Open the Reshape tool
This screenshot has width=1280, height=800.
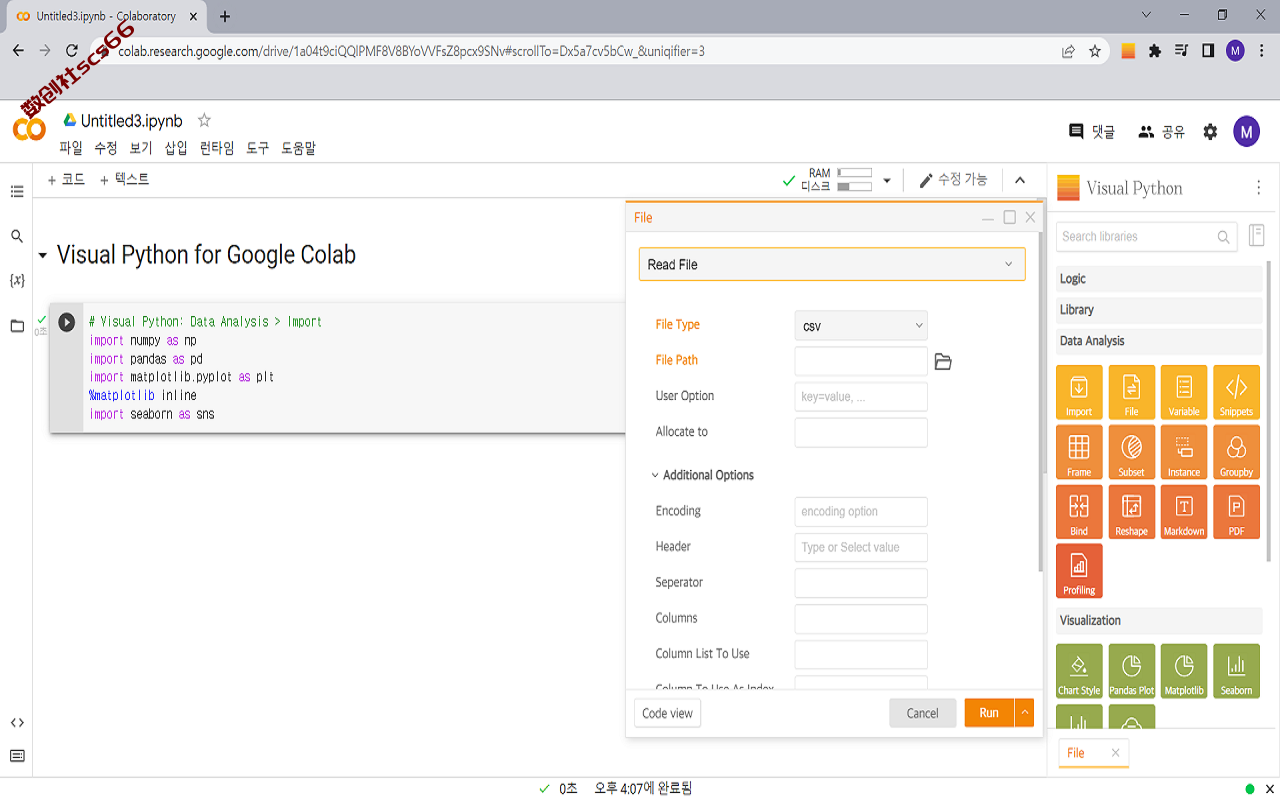click(x=1131, y=512)
